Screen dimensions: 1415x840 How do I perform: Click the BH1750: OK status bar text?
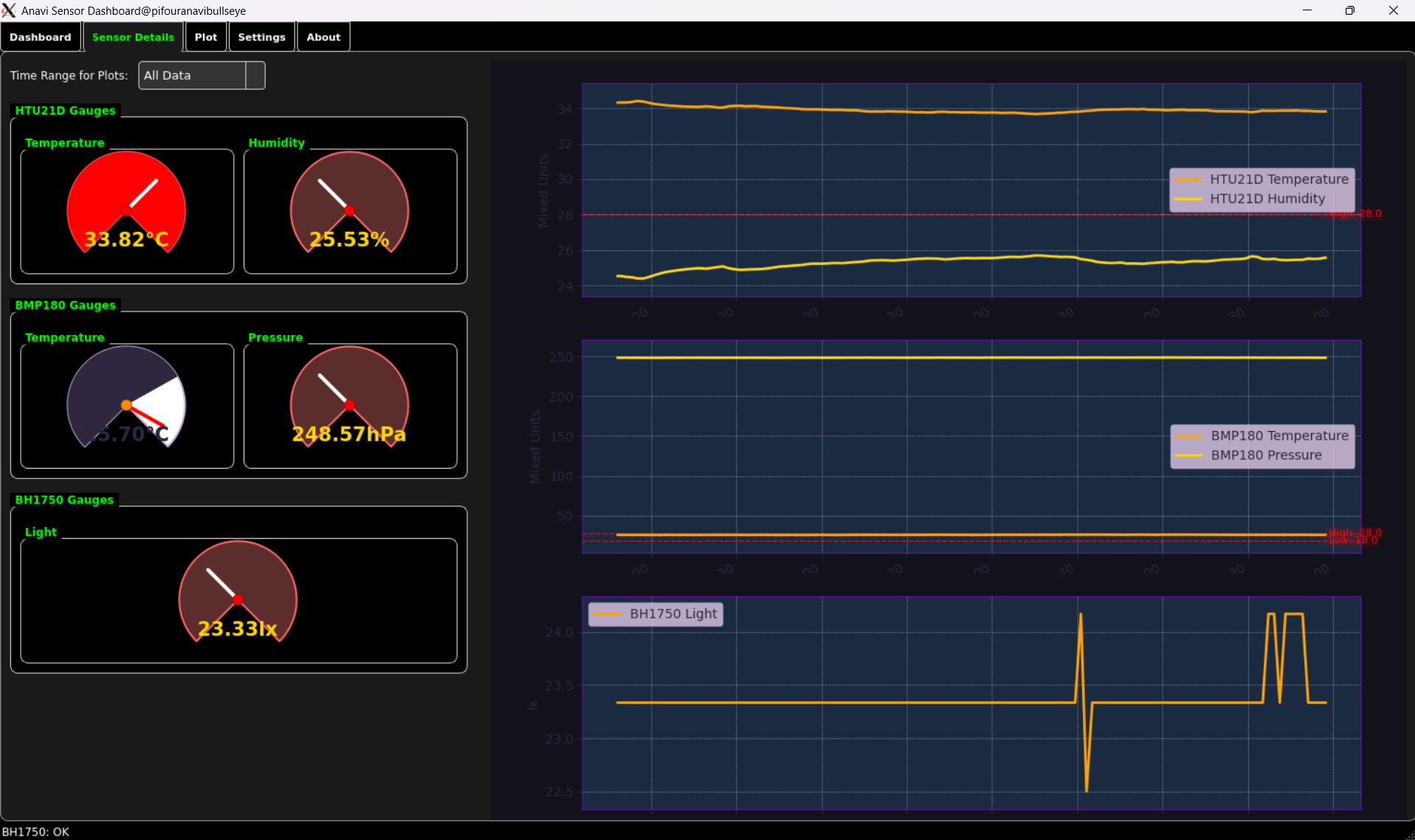[35, 832]
